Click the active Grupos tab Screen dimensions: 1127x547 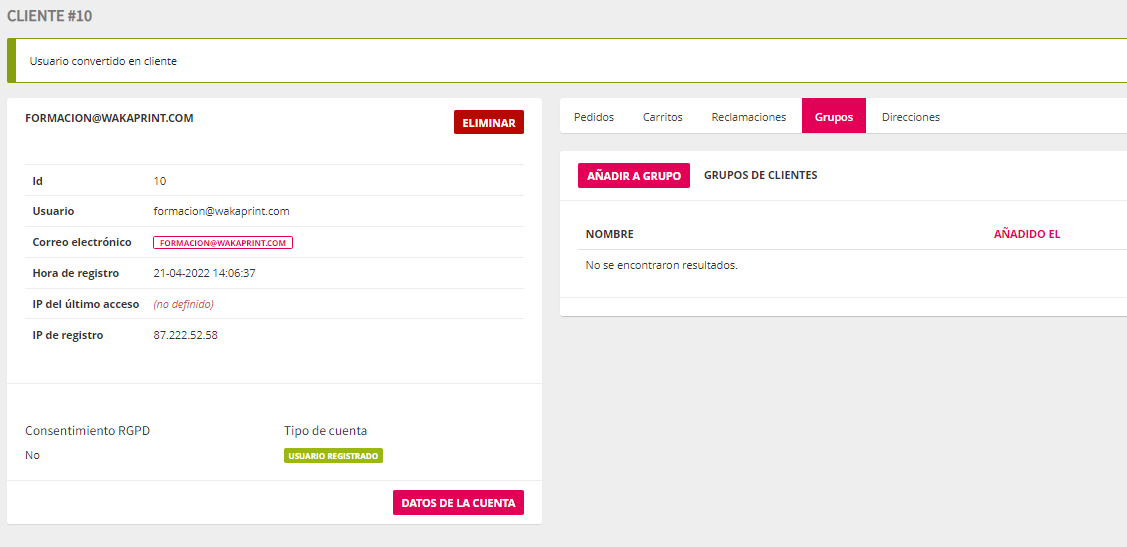[x=833, y=117]
